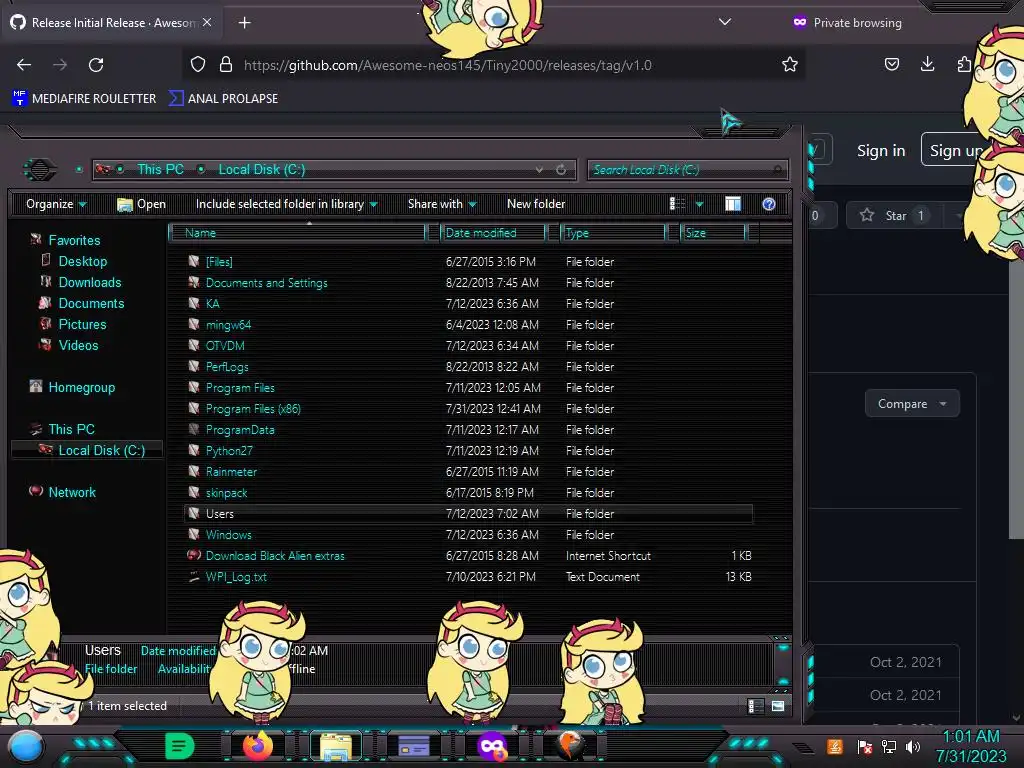Image resolution: width=1024 pixels, height=768 pixels.
Task: Open Explorer help icon
Action: coord(769,204)
